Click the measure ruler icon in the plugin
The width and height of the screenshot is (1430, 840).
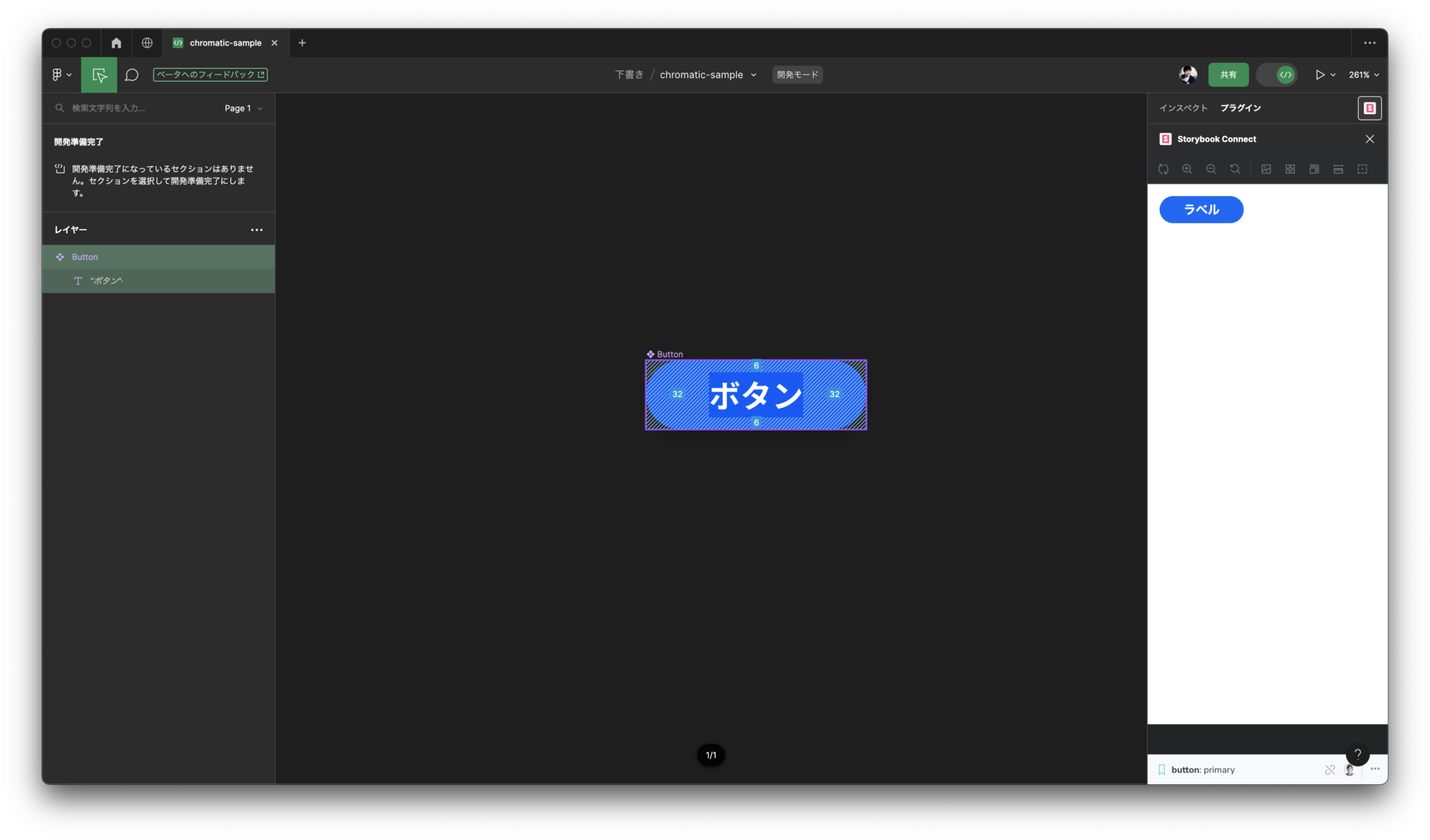(x=1338, y=169)
